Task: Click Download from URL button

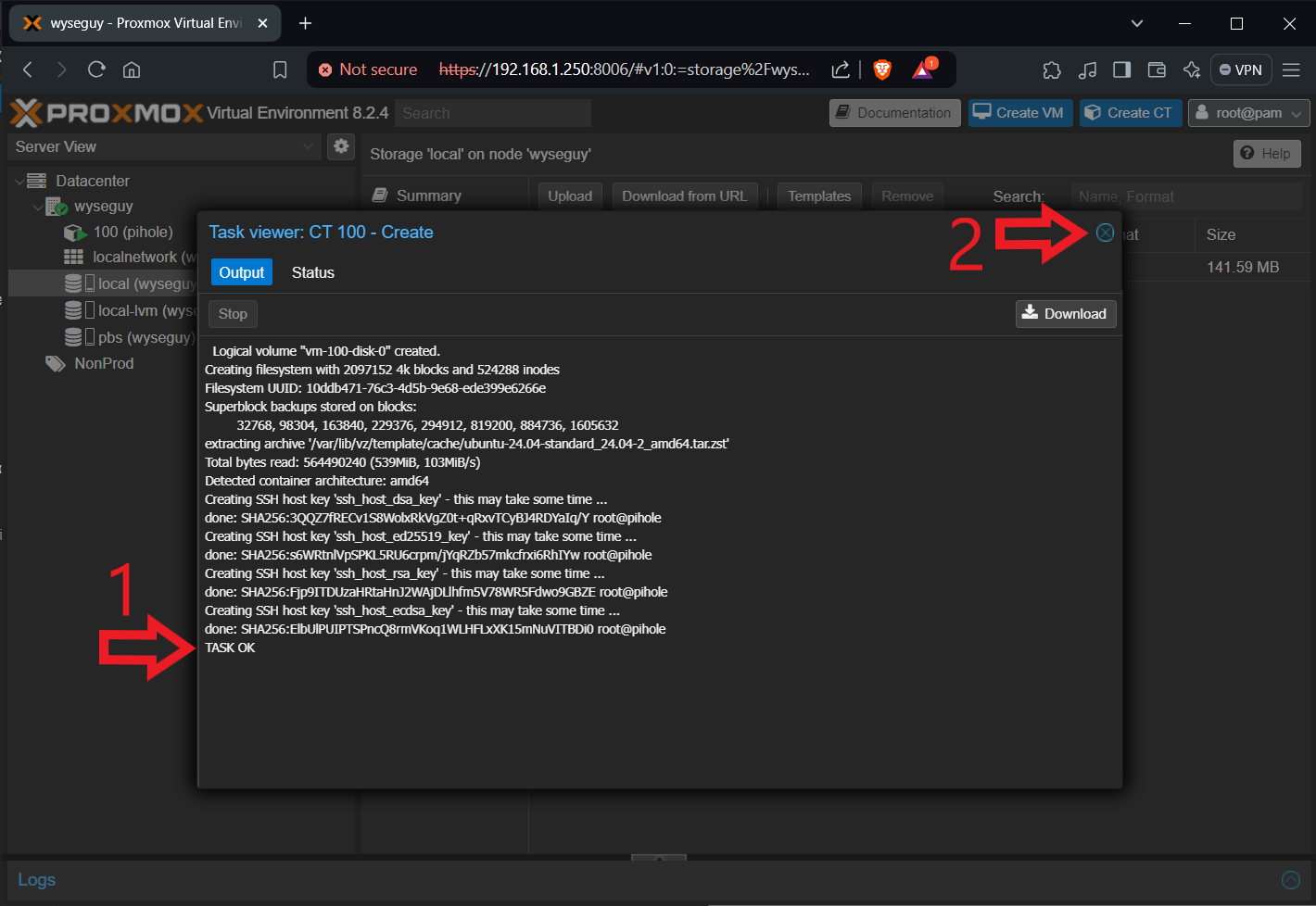Action: (x=684, y=196)
